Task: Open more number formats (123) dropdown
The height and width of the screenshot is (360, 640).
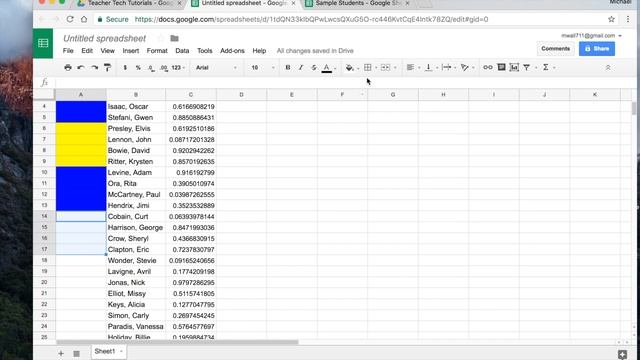Action: 178,68
